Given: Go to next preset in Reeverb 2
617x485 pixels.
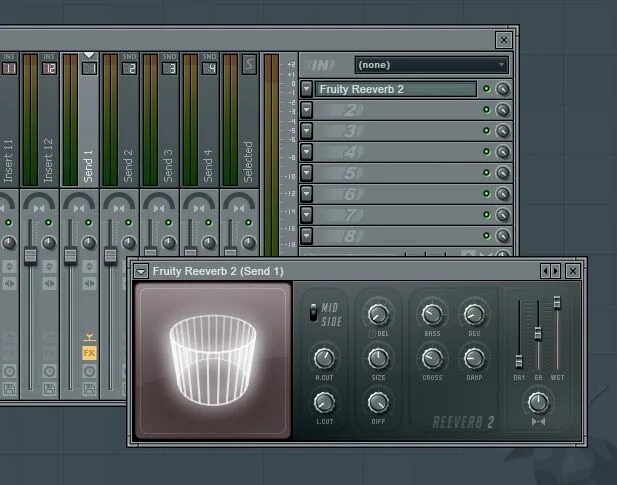Looking at the screenshot, I should [x=556, y=271].
